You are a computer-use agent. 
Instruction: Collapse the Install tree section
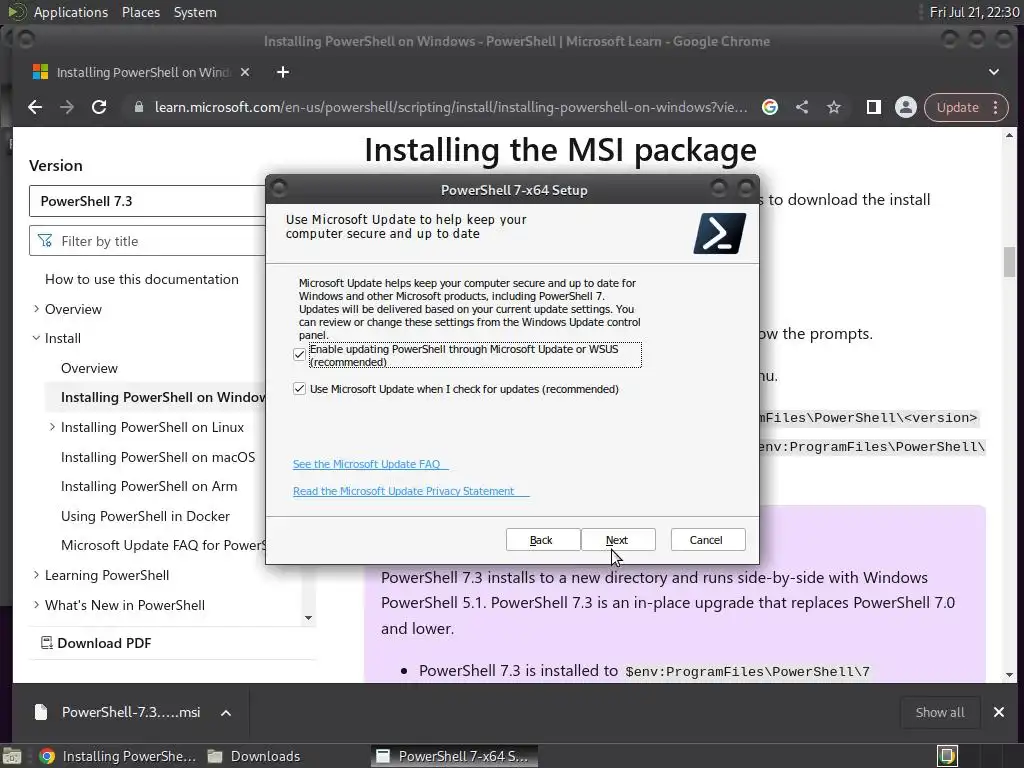click(36, 338)
